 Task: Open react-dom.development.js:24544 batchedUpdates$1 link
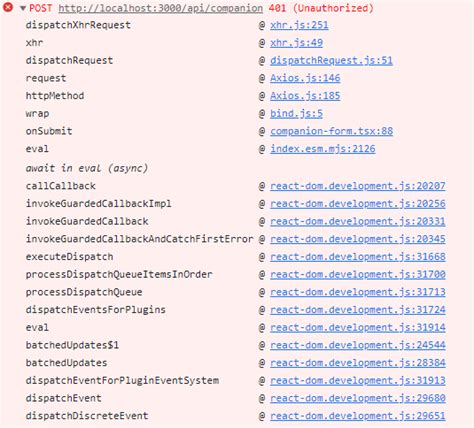click(x=358, y=345)
